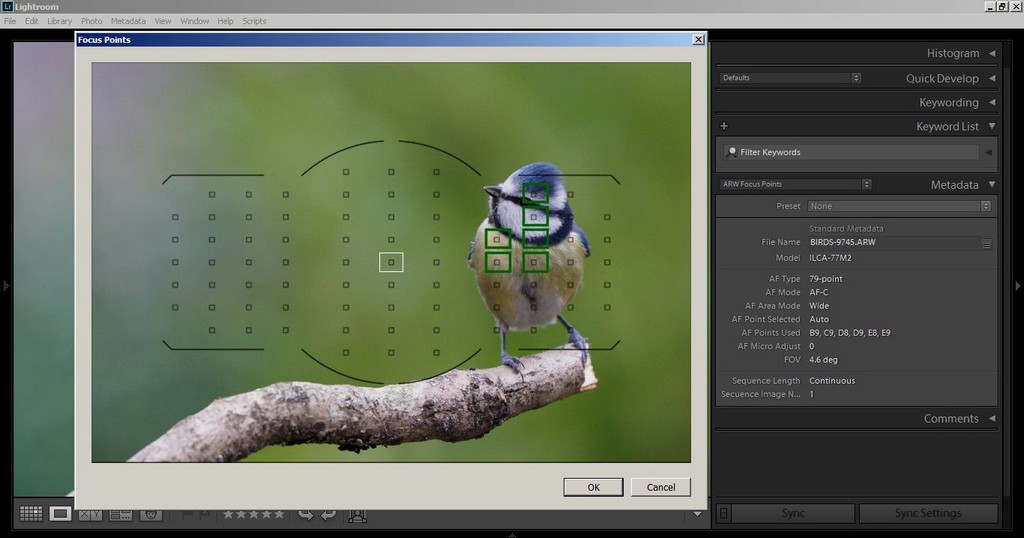The height and width of the screenshot is (538, 1024).
Task: Open the ARW Focus Points metadata dropdown
Action: click(795, 184)
